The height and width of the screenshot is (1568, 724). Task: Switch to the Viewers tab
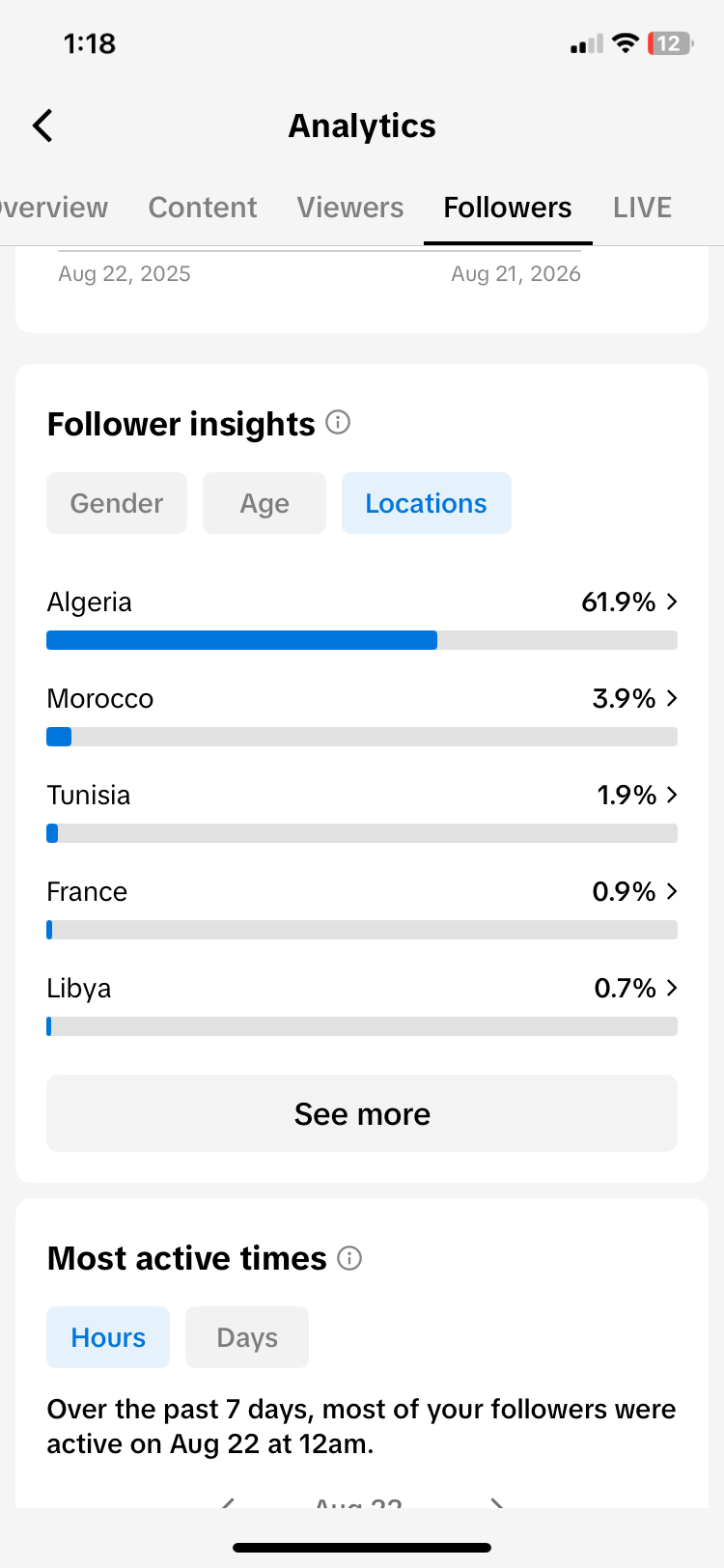(350, 208)
